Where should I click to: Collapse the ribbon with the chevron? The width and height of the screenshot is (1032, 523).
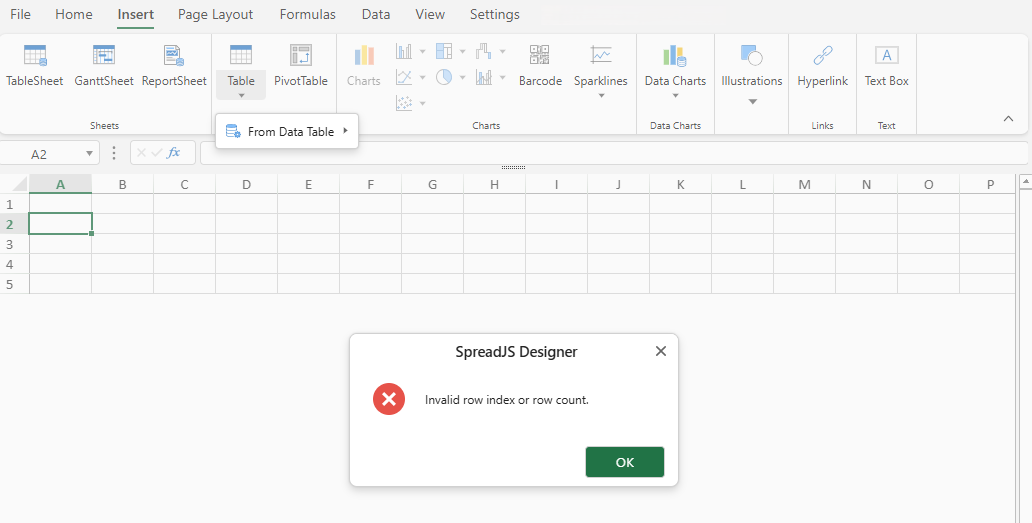click(x=1008, y=118)
